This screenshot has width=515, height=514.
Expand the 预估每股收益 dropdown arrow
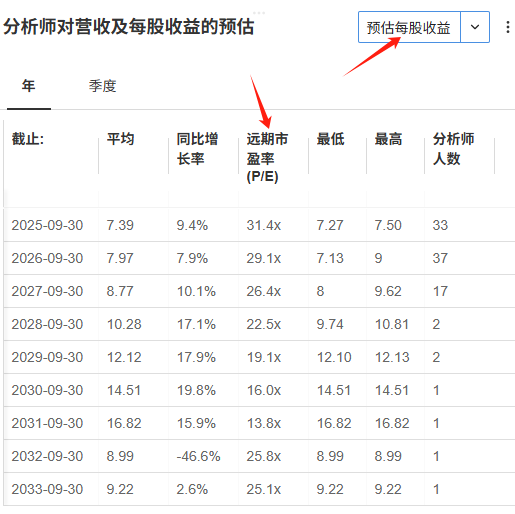coord(475,27)
